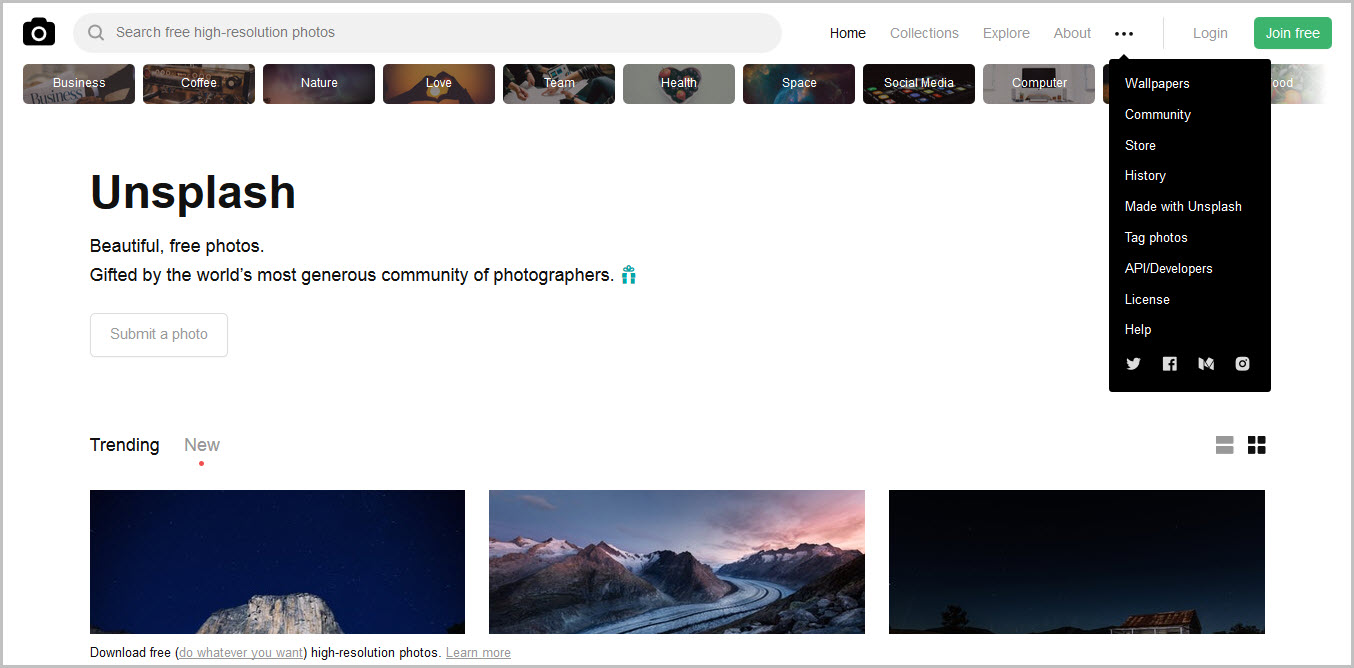The width and height of the screenshot is (1354, 668).
Task: Click the search magnifier icon
Action: tap(96, 33)
